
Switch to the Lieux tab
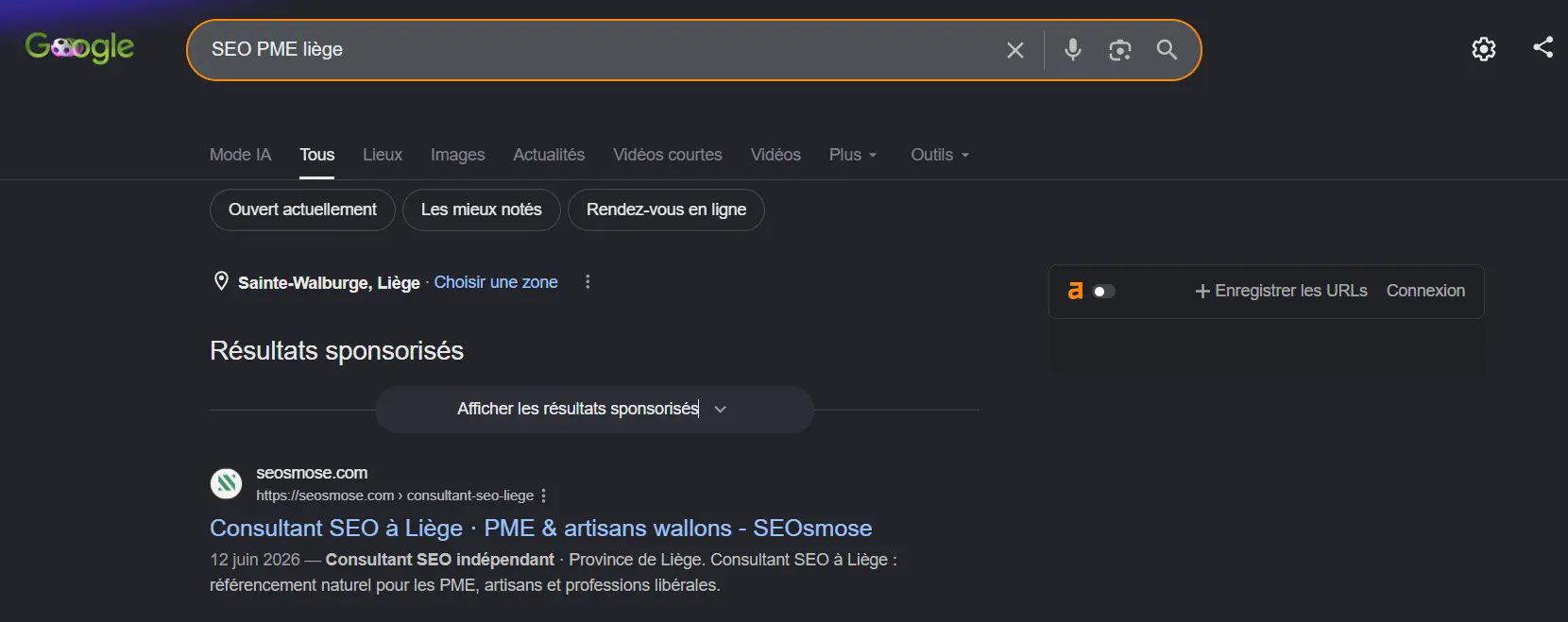(x=383, y=155)
